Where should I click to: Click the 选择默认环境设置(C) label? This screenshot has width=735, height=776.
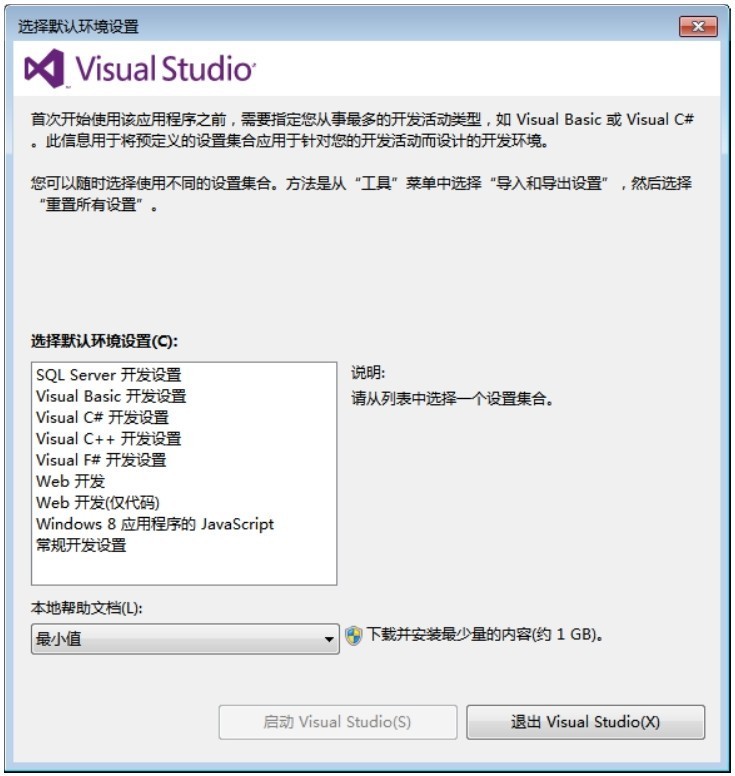point(104,341)
